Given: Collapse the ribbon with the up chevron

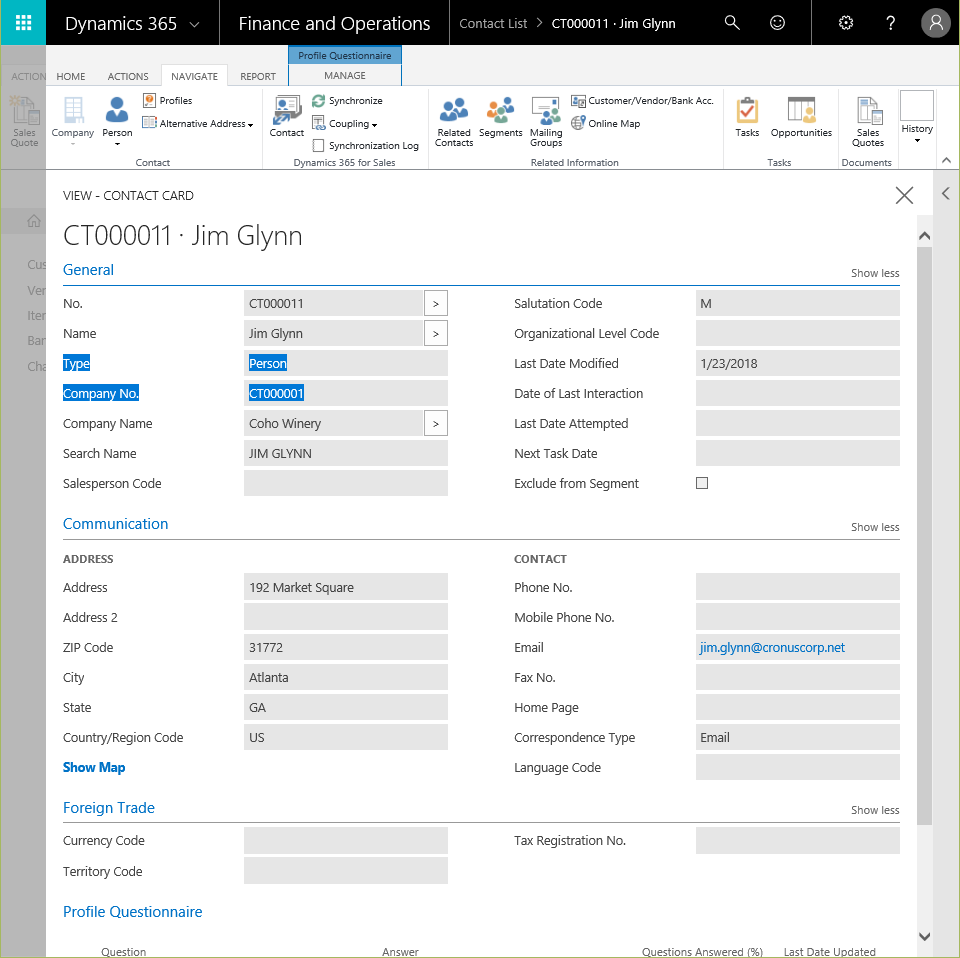Looking at the screenshot, I should 946,160.
